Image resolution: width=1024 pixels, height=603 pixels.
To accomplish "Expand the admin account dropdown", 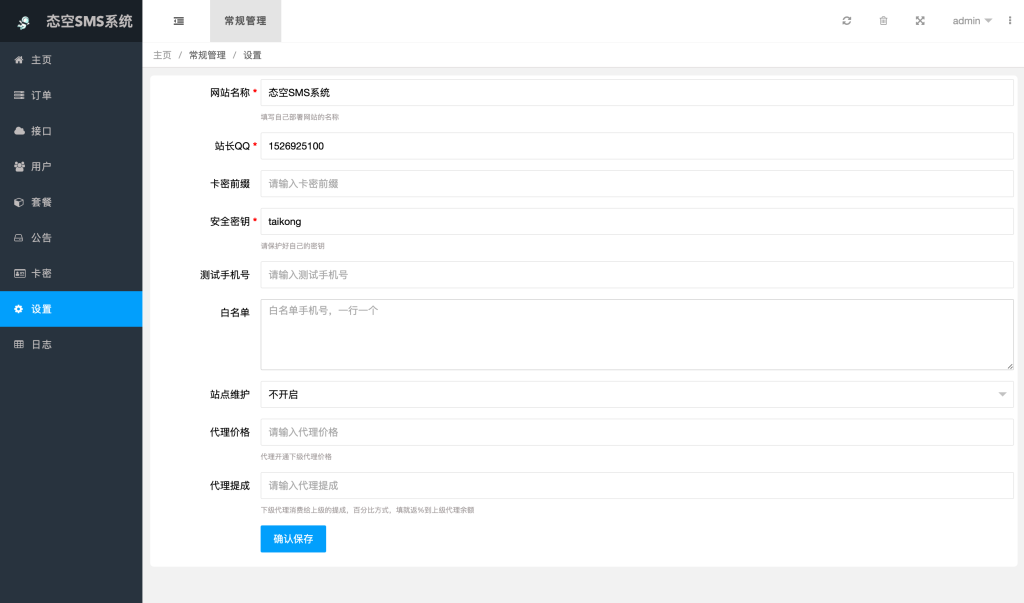I will 969,20.
